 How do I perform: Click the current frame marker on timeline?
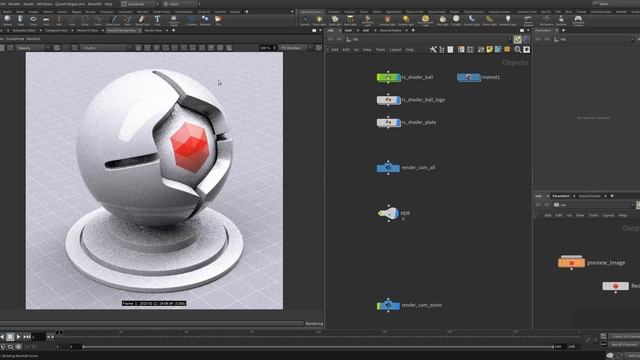[59, 333]
